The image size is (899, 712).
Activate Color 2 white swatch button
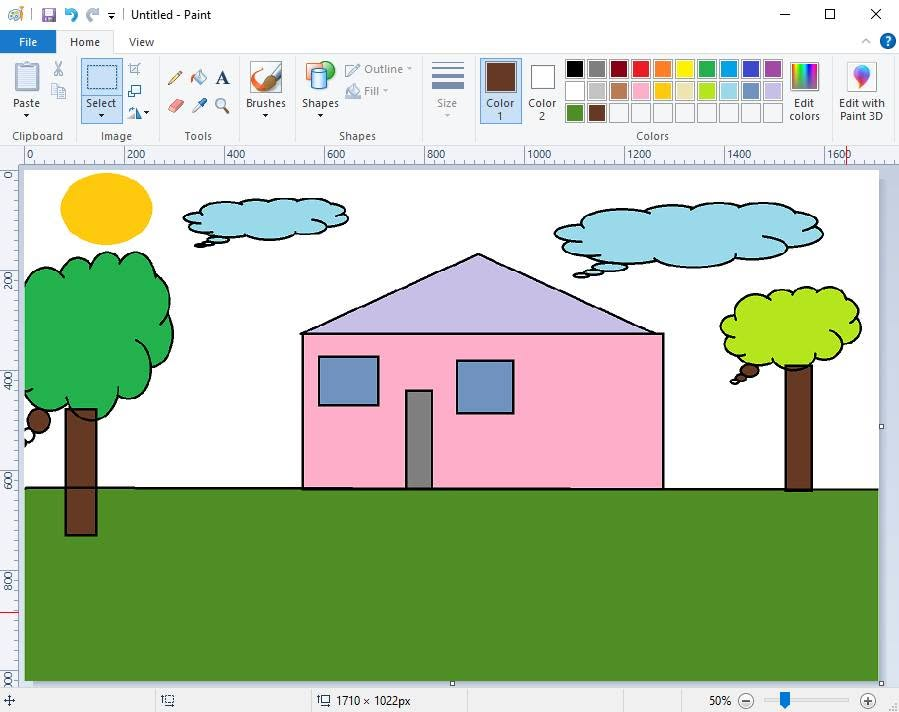542,91
